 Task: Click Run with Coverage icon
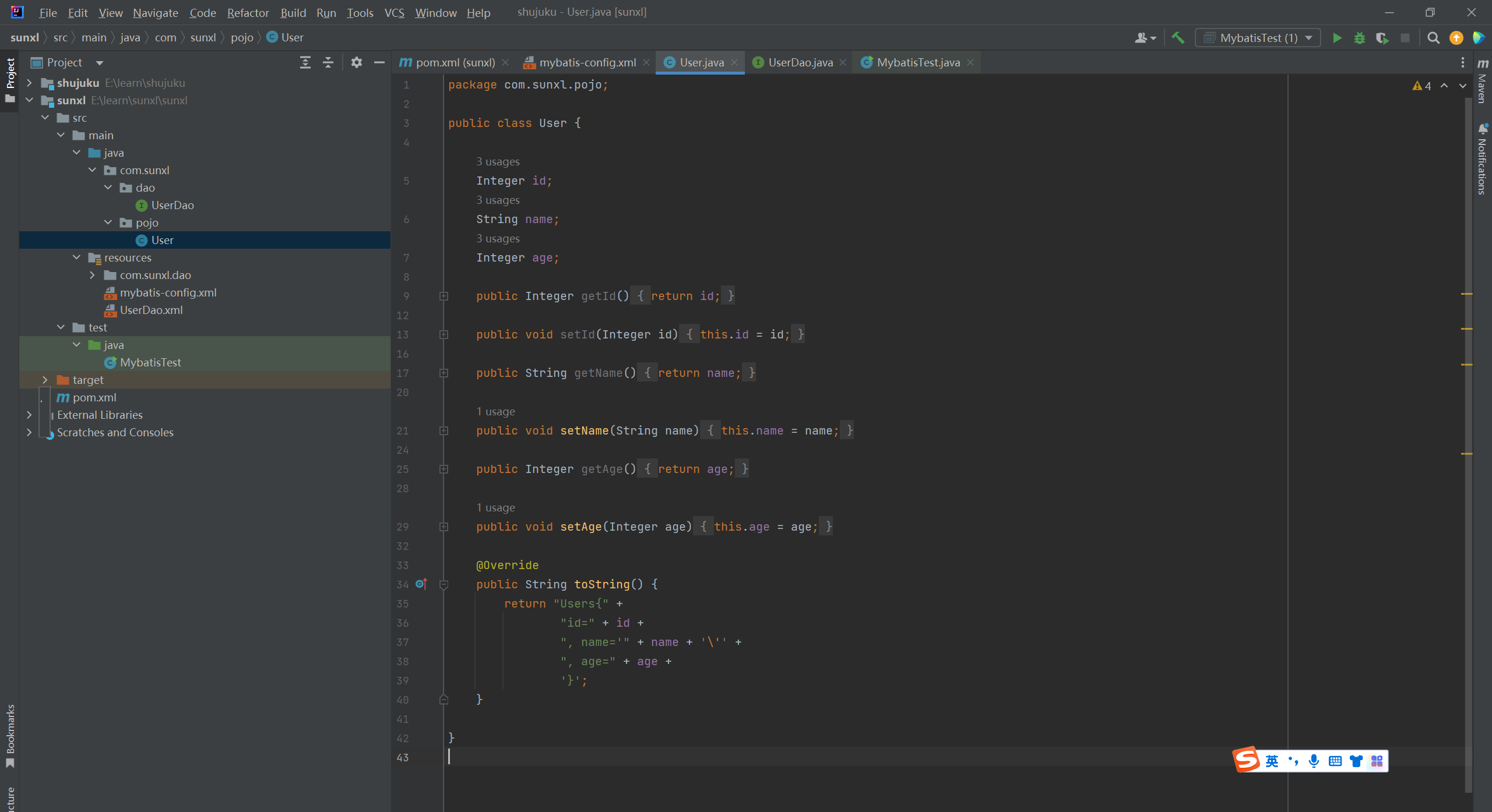tap(1382, 38)
